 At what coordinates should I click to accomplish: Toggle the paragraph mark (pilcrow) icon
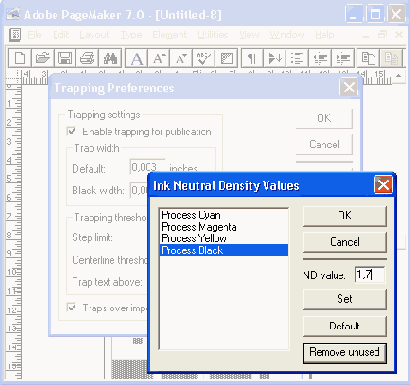tap(252, 58)
